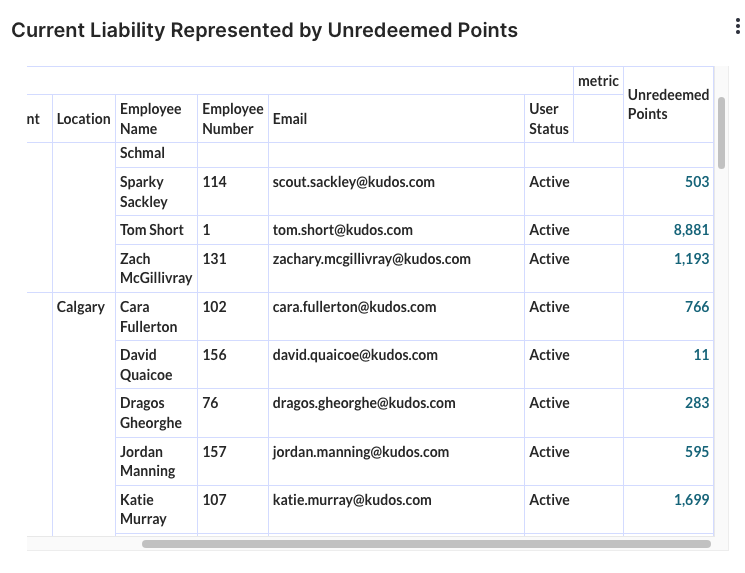Click the Unredeemed Points column header
This screenshot has height=573, width=745.
pos(668,105)
